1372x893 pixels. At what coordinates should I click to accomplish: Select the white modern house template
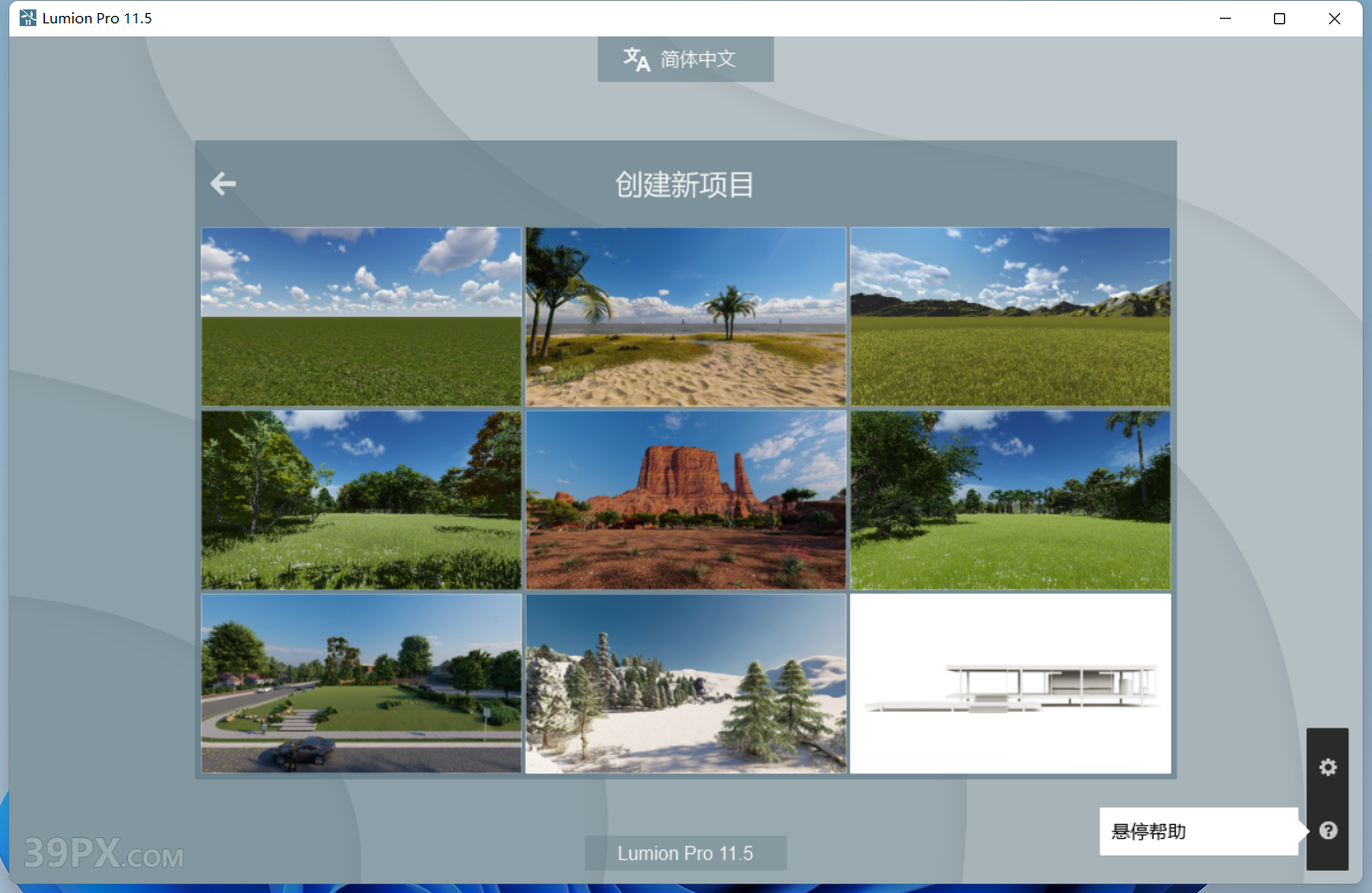pyautogui.click(x=1010, y=684)
